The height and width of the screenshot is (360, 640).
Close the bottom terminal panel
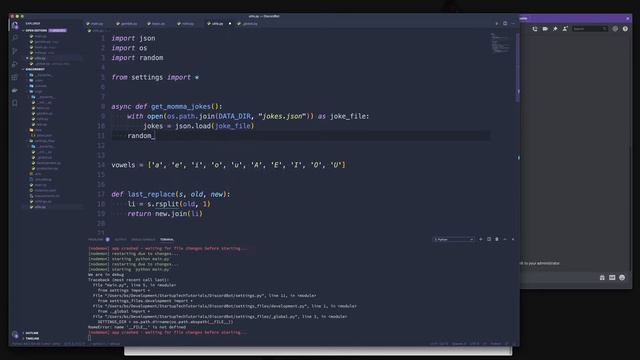[x=513, y=239]
